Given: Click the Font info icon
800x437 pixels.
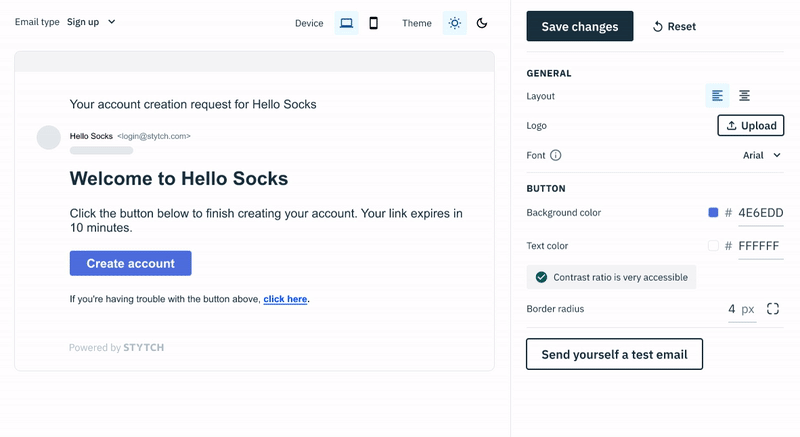Looking at the screenshot, I should point(556,155).
